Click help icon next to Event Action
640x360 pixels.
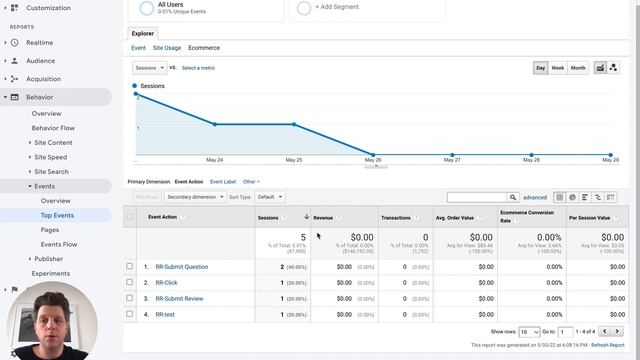click(182, 217)
